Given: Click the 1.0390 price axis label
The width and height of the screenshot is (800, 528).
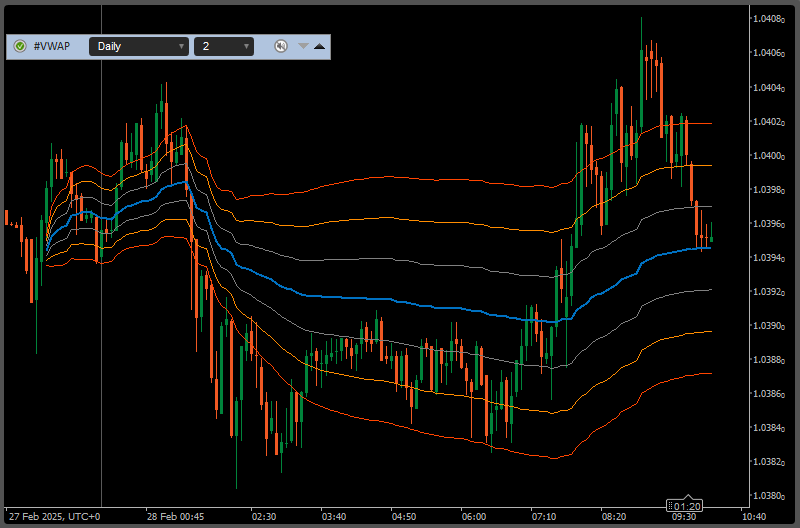Looking at the screenshot, I should pos(772,326).
